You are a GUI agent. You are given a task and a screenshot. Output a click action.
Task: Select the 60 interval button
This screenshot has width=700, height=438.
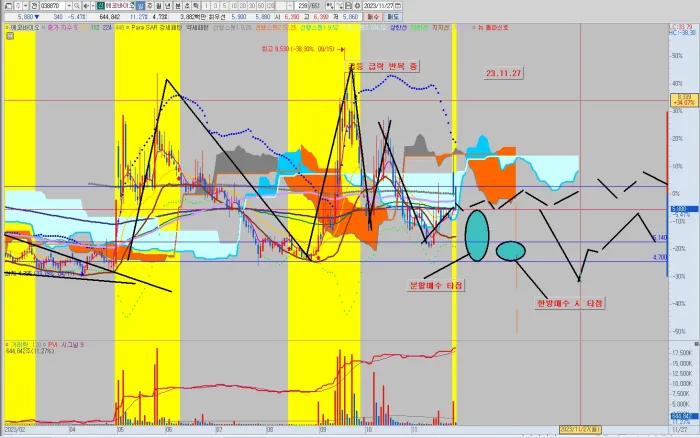point(261,6)
